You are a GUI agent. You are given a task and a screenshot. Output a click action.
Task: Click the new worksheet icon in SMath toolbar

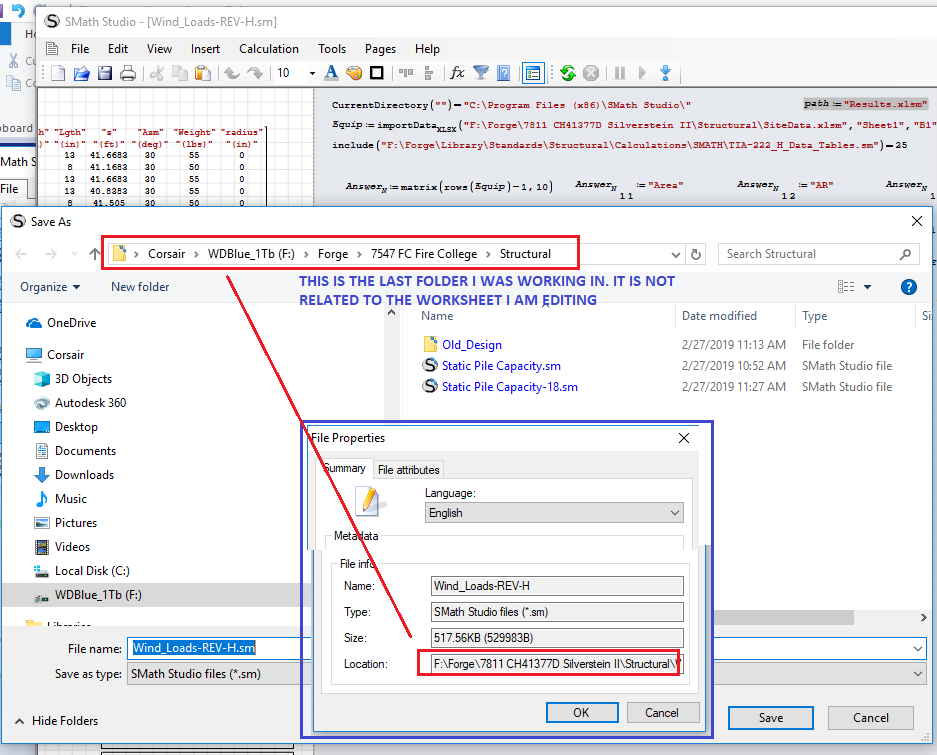[59, 73]
